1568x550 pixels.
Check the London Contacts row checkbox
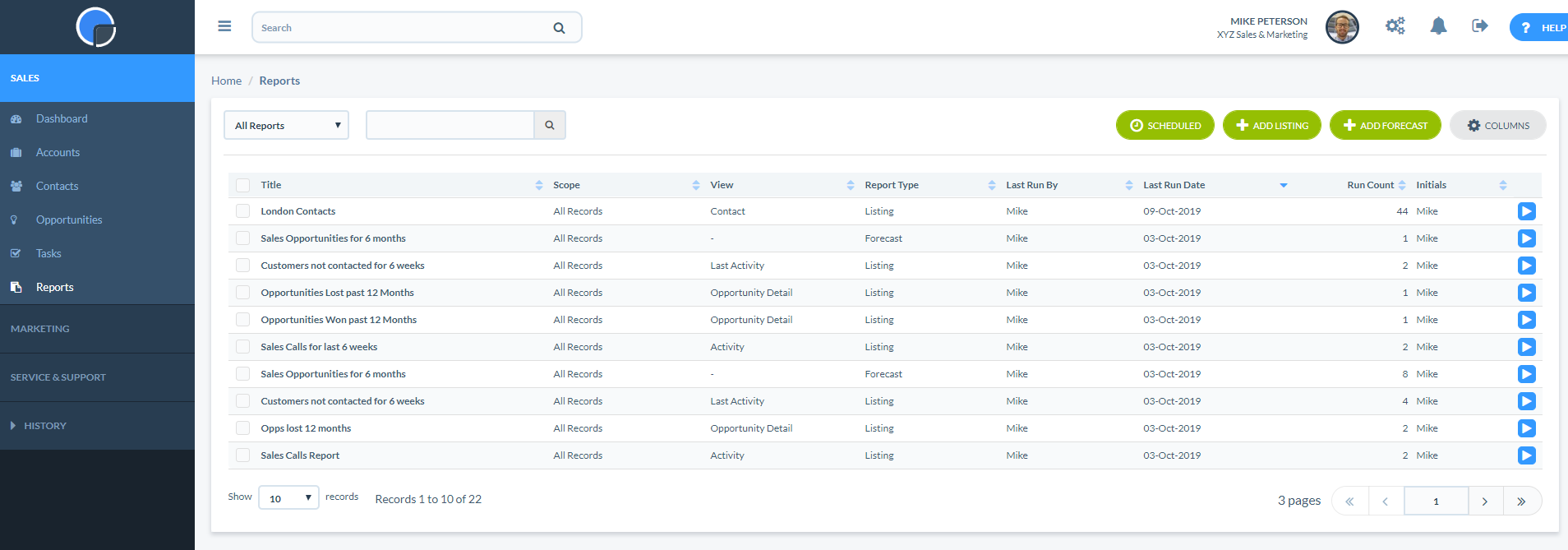coord(242,211)
